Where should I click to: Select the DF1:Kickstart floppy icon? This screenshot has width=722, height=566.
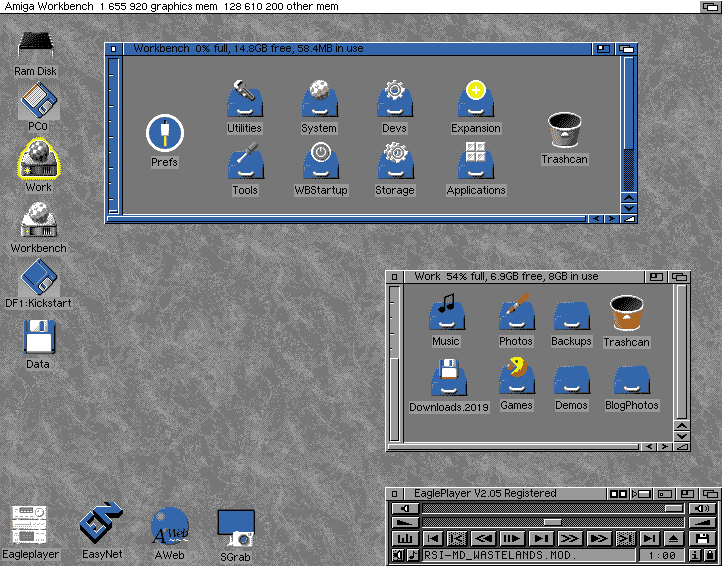click(x=38, y=283)
